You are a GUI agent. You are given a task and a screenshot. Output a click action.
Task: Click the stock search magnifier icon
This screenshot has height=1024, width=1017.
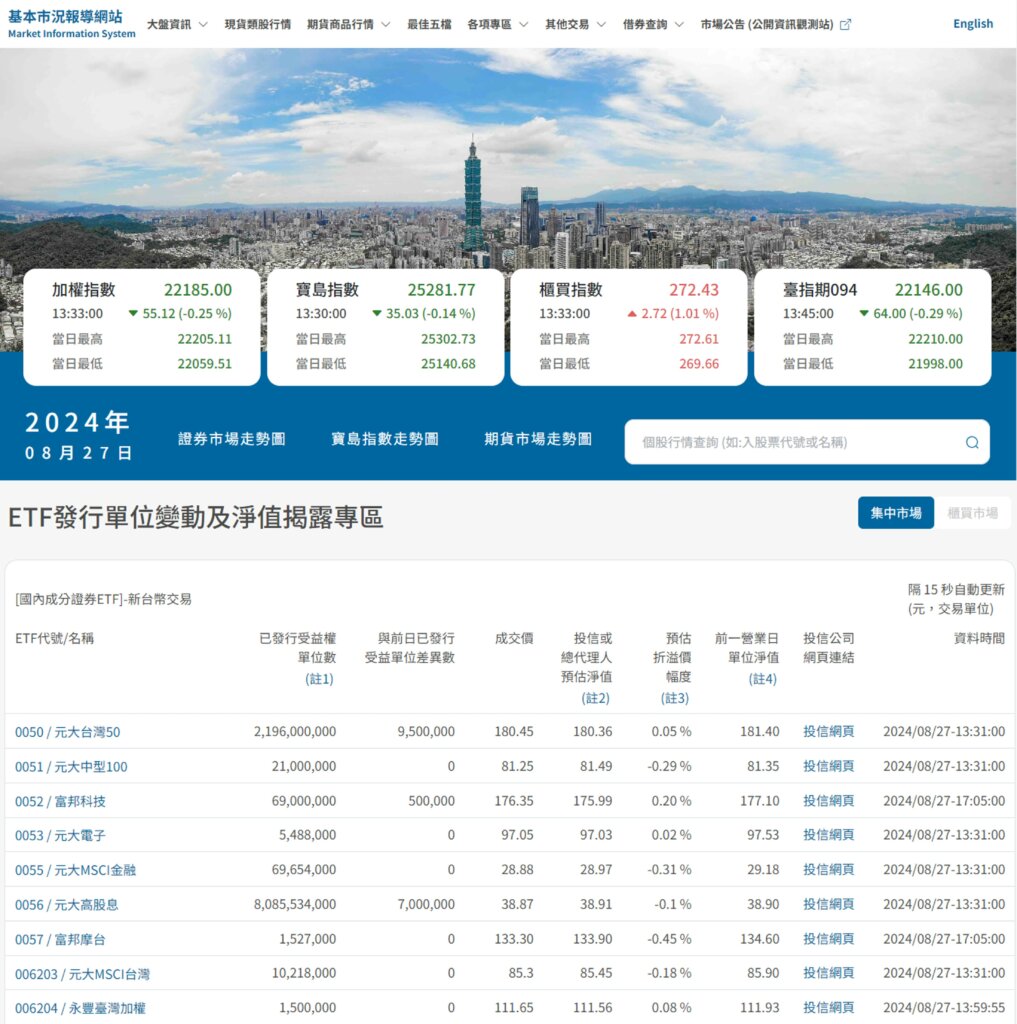click(x=971, y=441)
